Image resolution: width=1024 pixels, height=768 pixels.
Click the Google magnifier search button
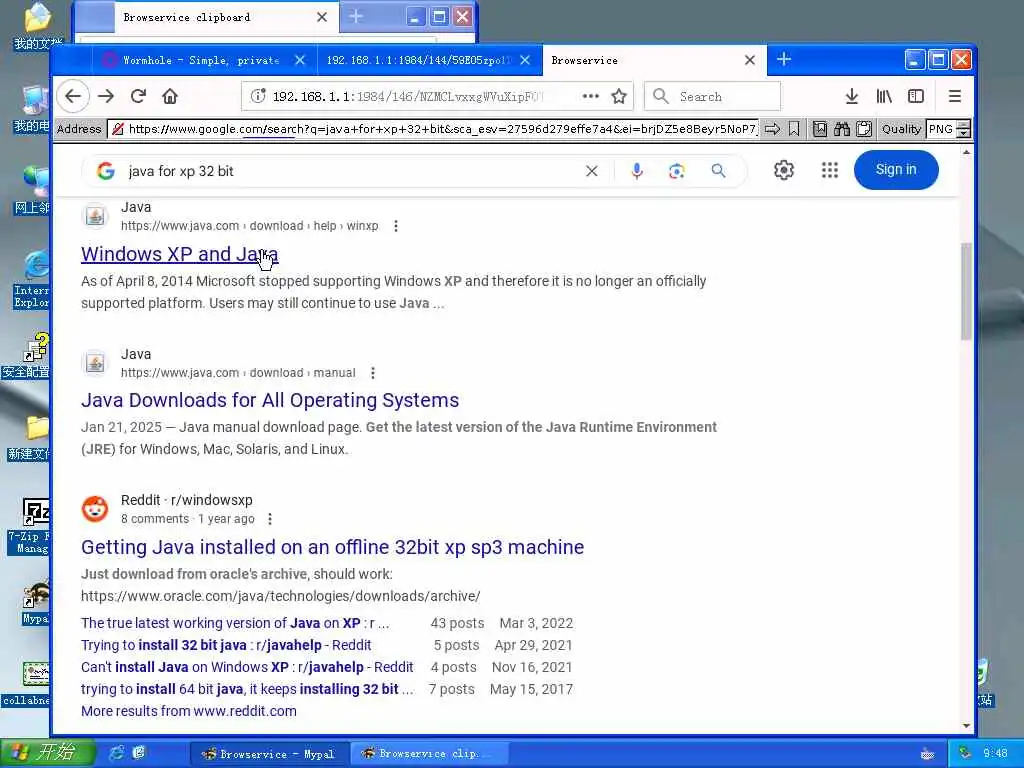pos(718,171)
